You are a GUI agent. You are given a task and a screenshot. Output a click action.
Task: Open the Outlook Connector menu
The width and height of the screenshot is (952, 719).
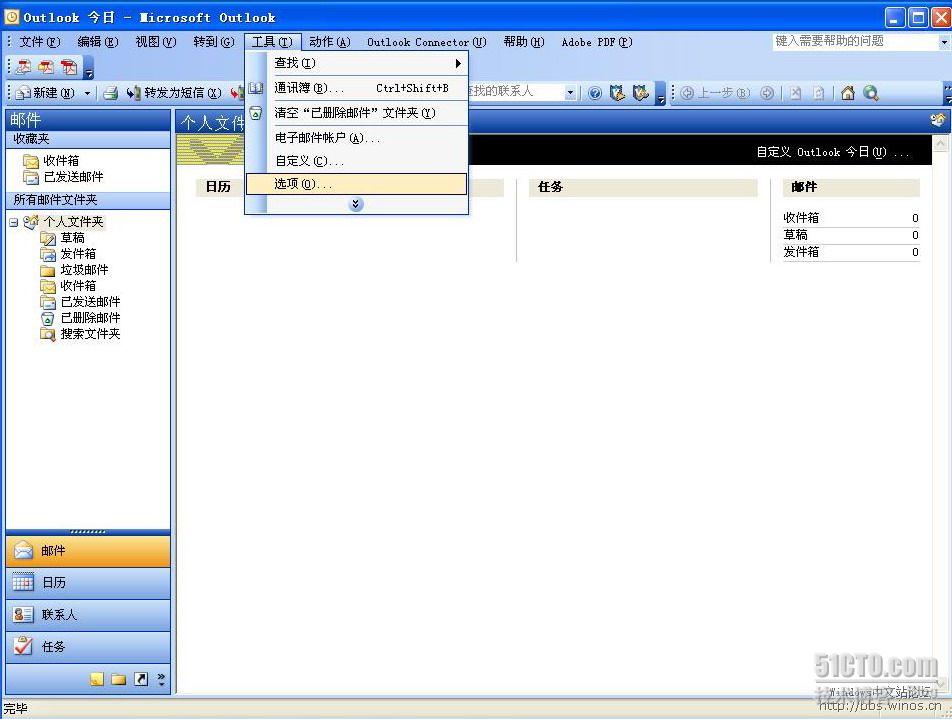[426, 42]
